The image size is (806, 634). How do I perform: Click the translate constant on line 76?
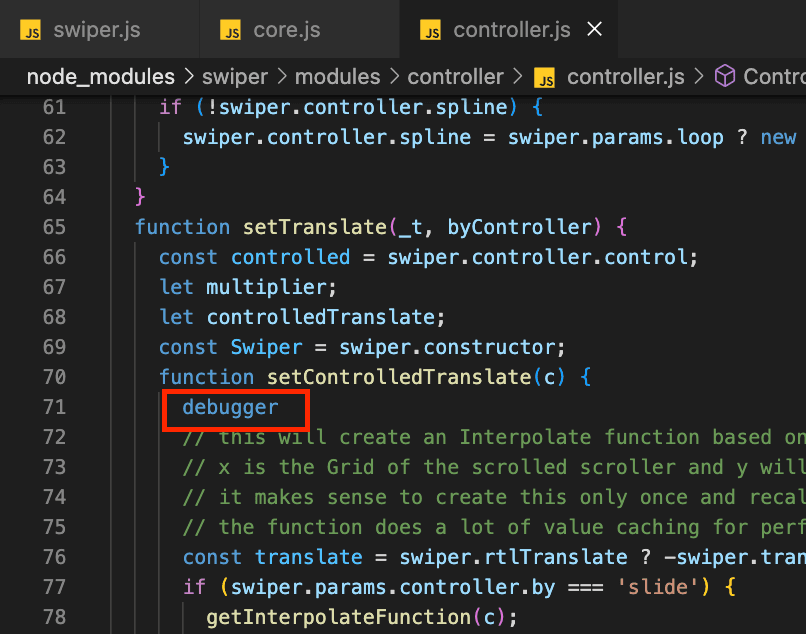tap(309, 557)
